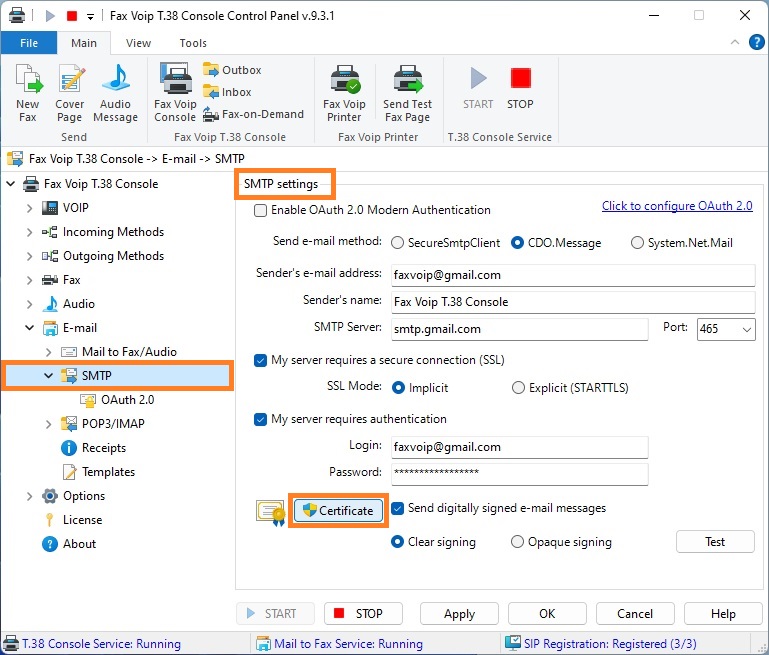Click 'Click to configure OAuth 2.0' link

coord(677,206)
